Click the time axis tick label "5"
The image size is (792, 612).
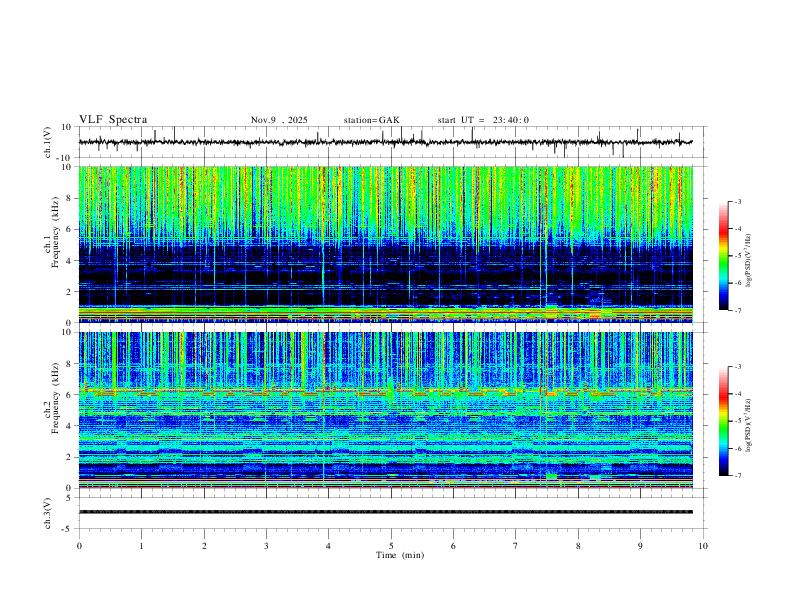(x=391, y=546)
